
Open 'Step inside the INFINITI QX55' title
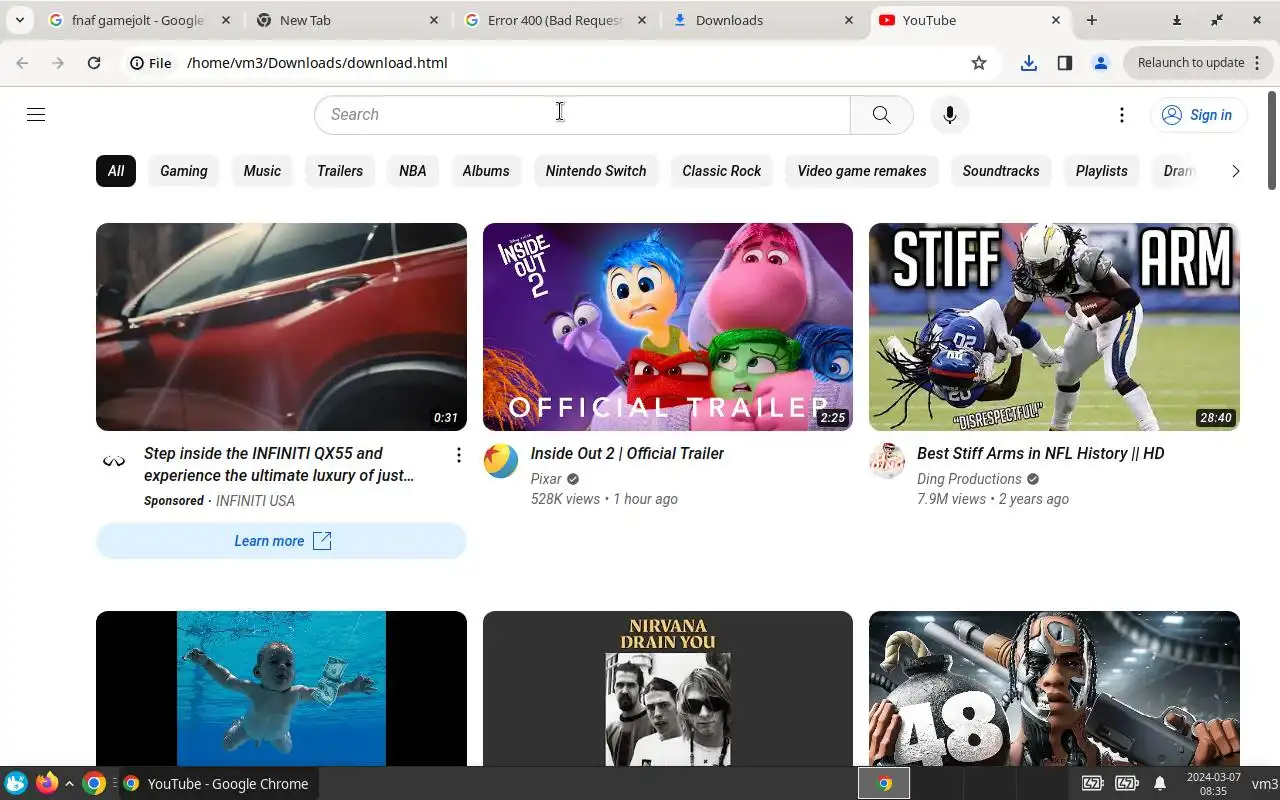[279, 465]
